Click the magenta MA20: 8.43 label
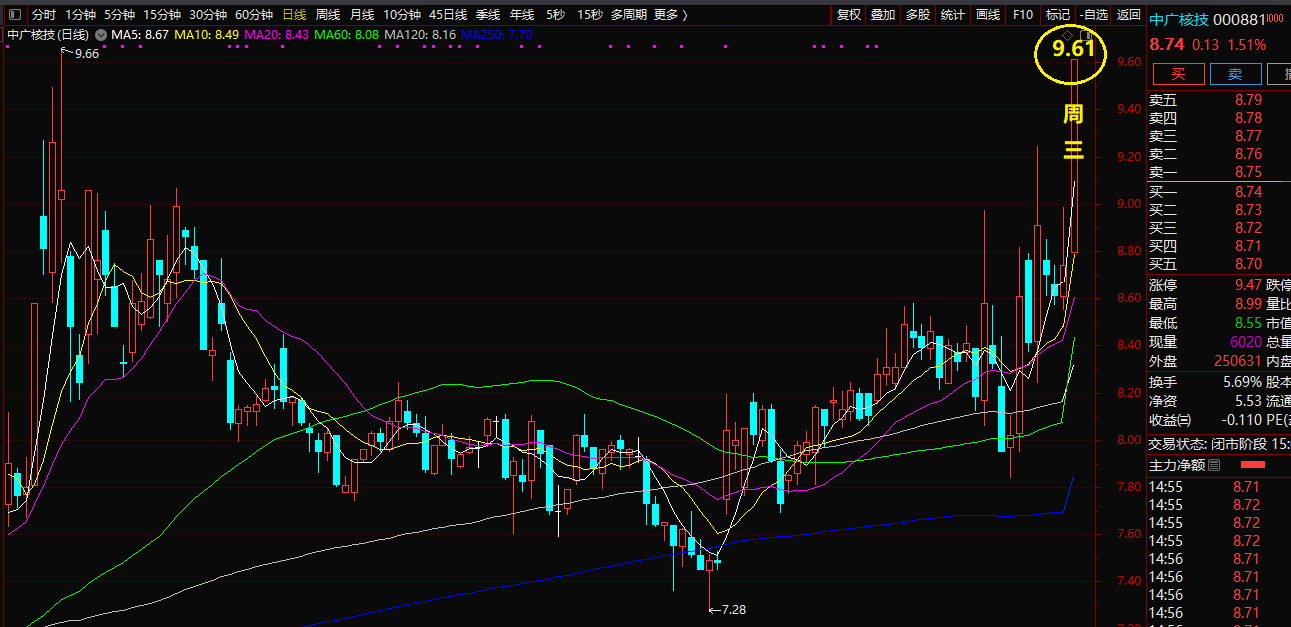 tap(277, 35)
